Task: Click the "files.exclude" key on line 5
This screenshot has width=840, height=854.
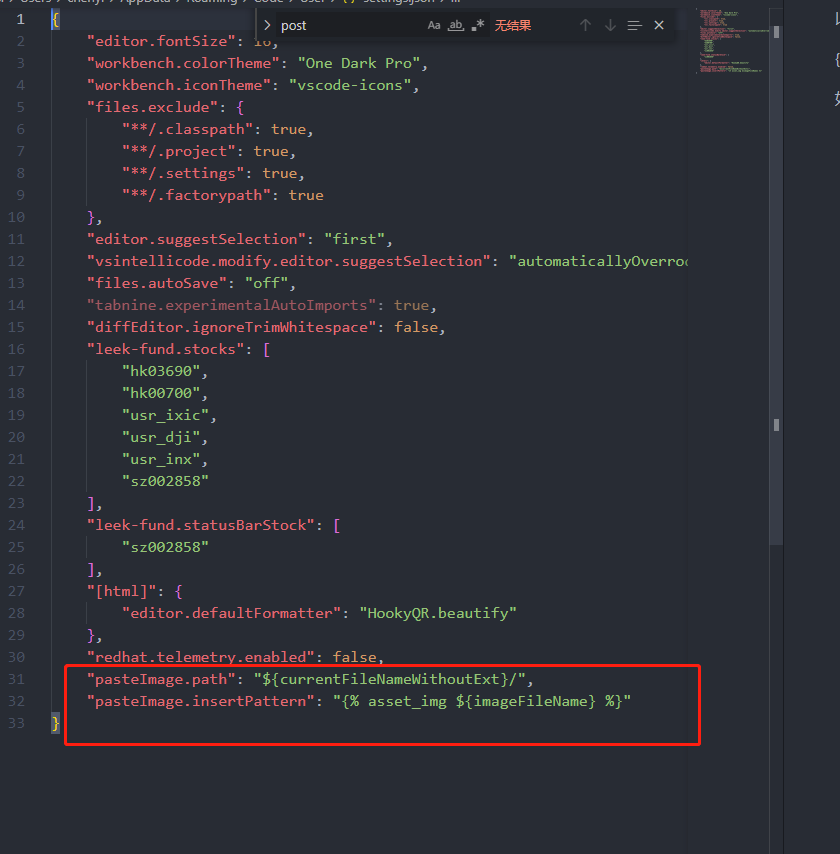Action: (151, 107)
